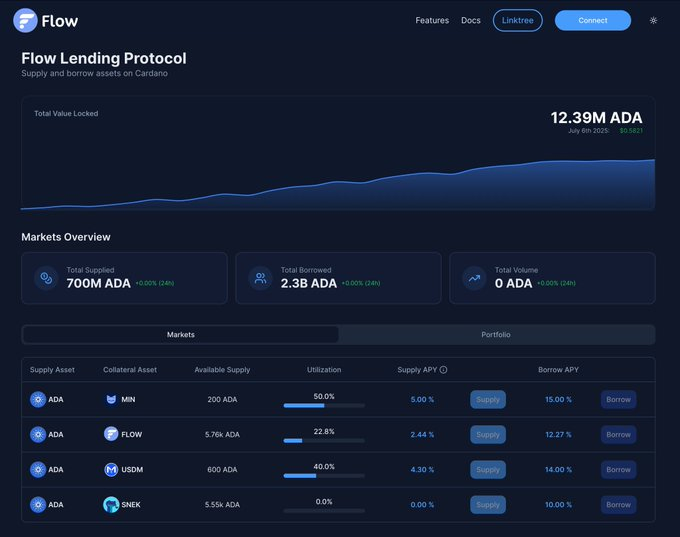680x537 pixels.
Task: Click the Available Supply column header
Action: [x=222, y=370]
